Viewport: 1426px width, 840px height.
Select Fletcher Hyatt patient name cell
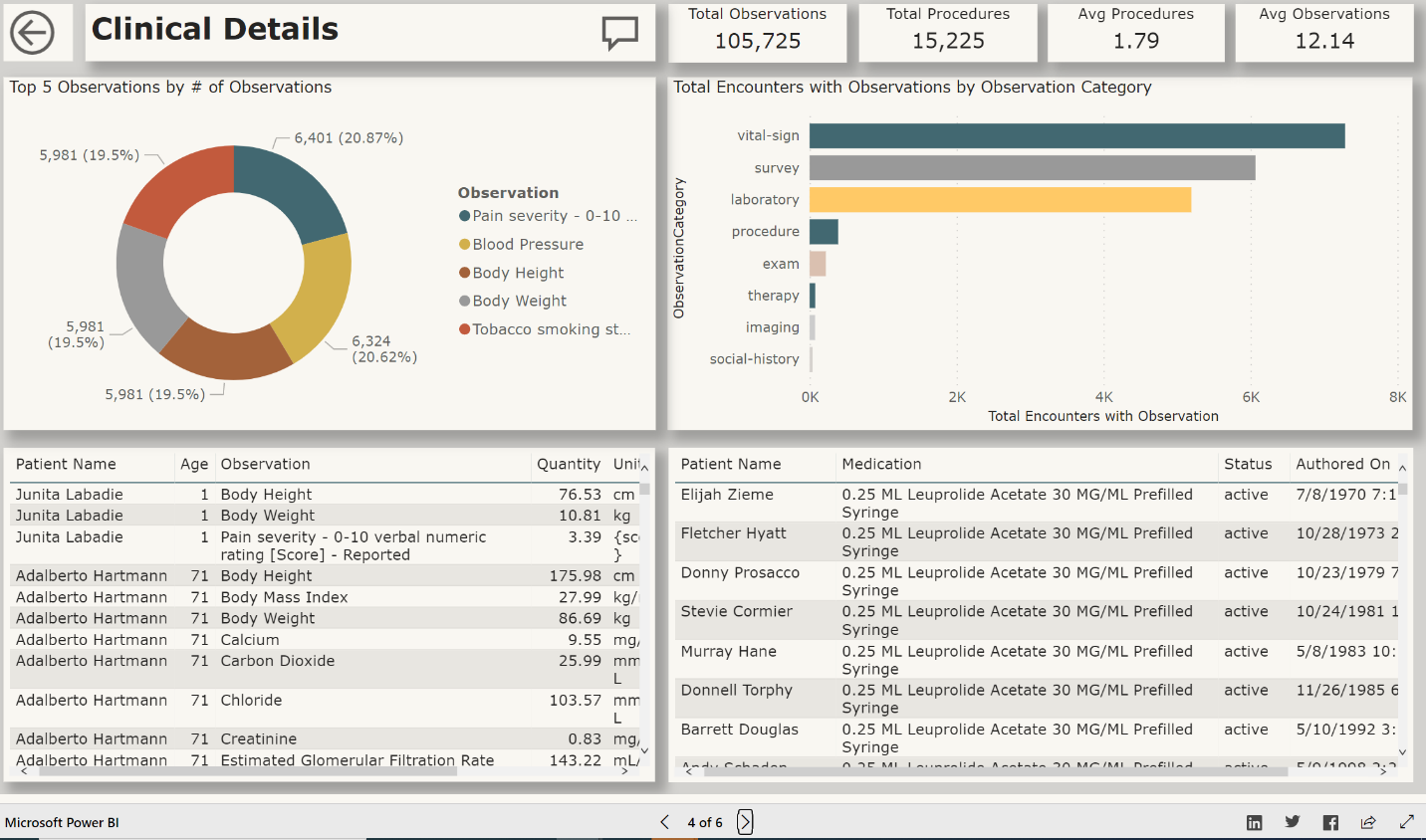coord(733,533)
